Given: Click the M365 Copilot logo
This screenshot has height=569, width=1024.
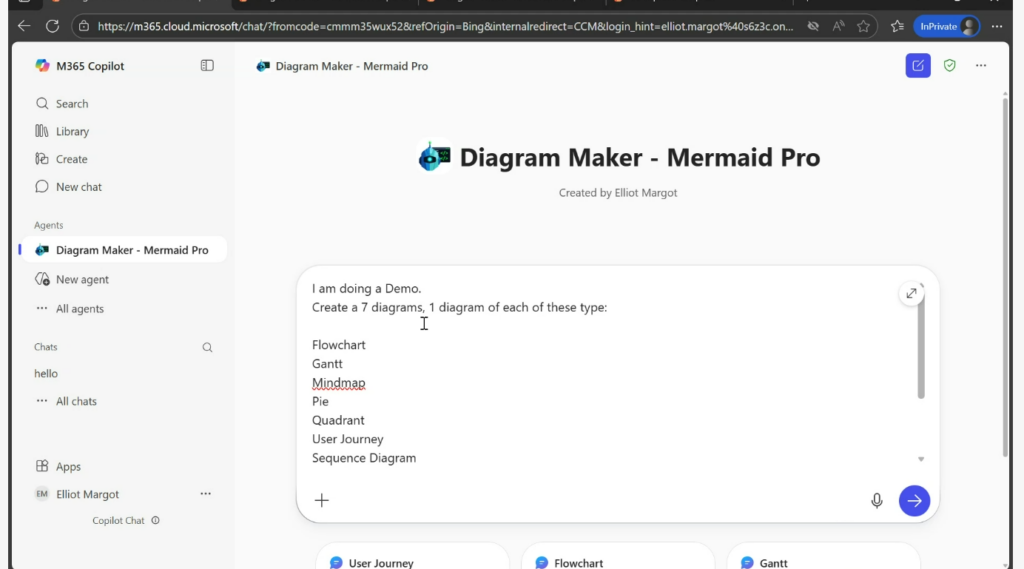Looking at the screenshot, I should 42,66.
